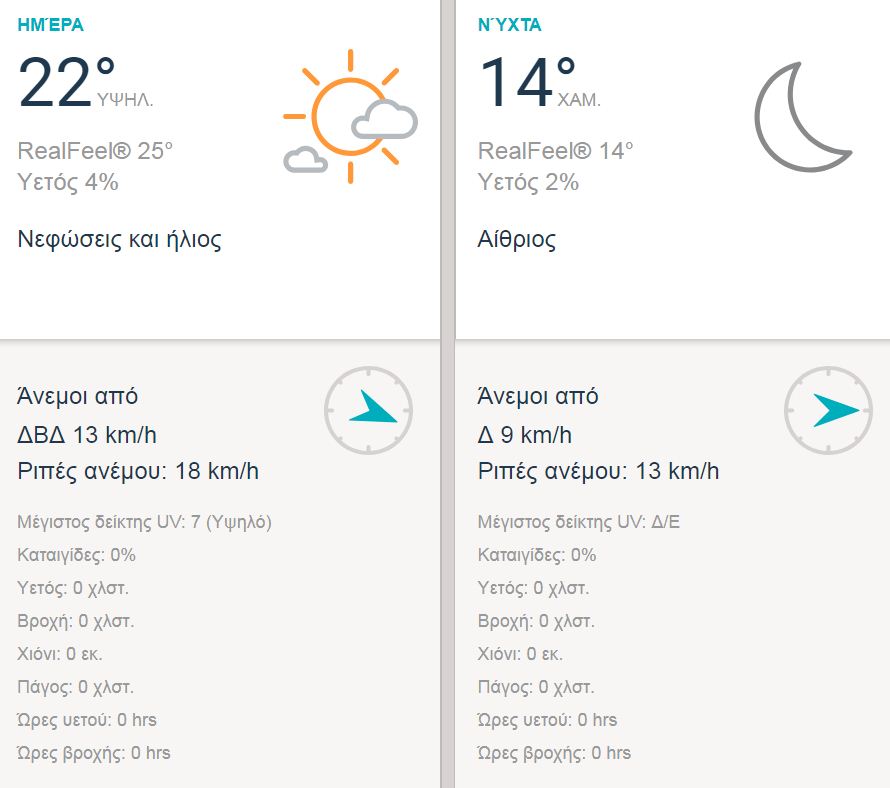This screenshot has width=890, height=788.
Task: Click the daytime wind direction compass
Action: point(368,409)
